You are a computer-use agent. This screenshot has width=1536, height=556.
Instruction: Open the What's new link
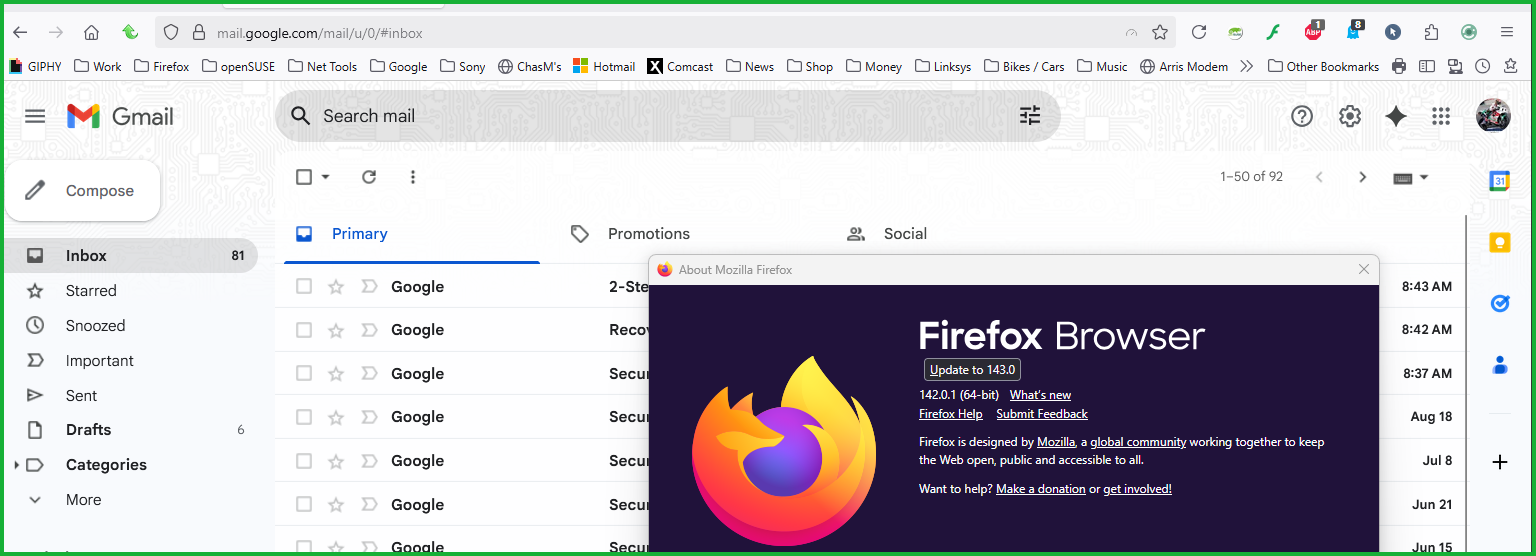pos(1040,395)
